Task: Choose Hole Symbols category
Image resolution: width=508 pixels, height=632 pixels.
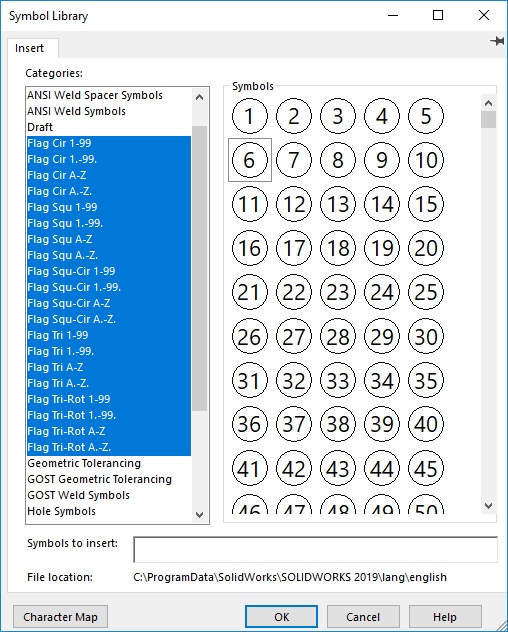Action: point(109,511)
